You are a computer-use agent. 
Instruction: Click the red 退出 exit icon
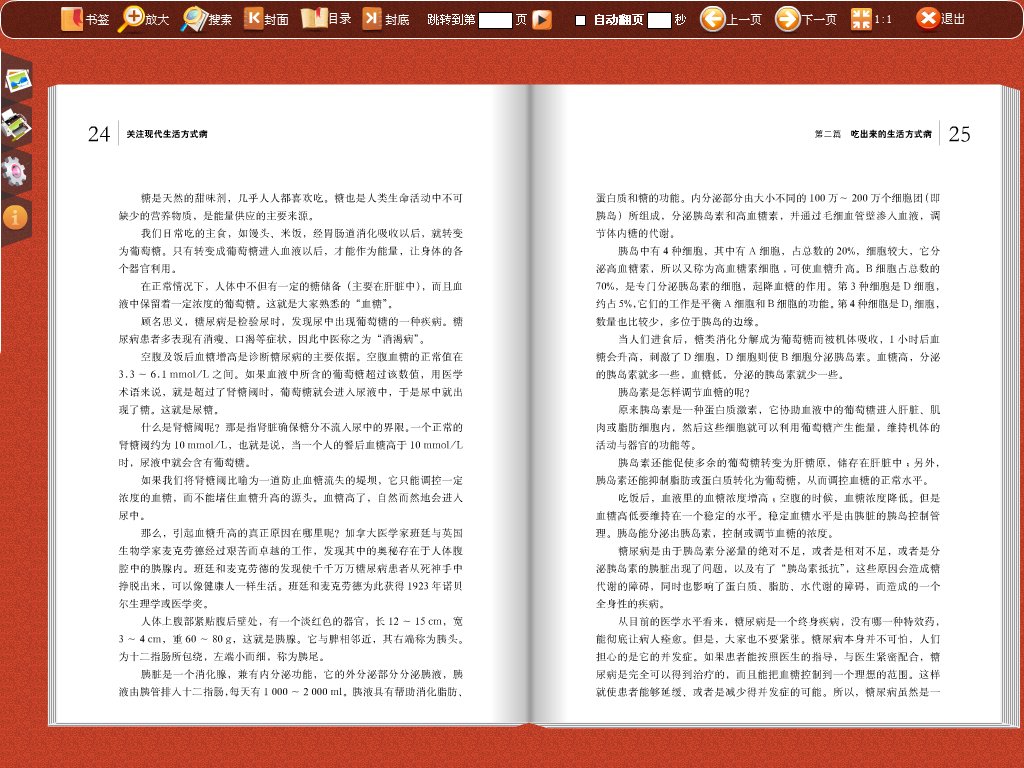[x=927, y=18]
